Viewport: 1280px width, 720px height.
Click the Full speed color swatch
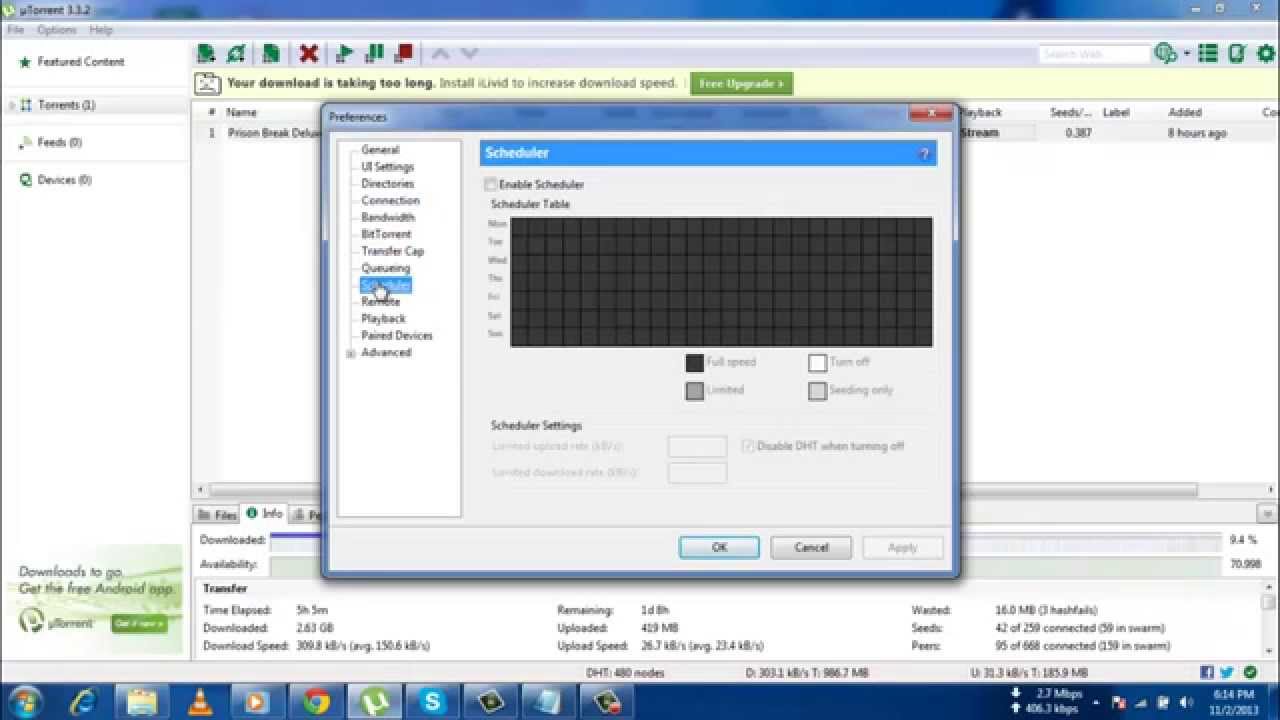pos(694,363)
